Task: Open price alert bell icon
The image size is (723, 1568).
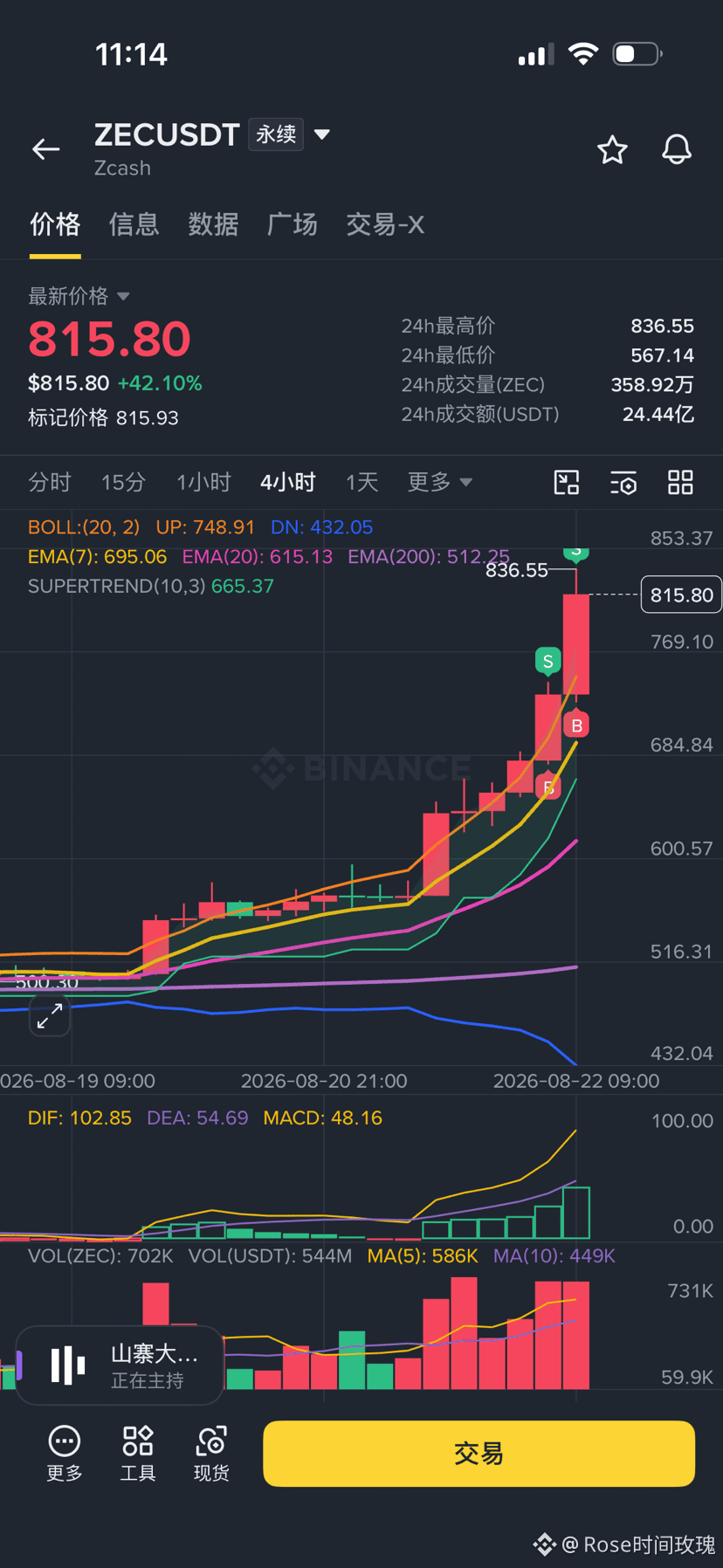Action: coord(677,150)
